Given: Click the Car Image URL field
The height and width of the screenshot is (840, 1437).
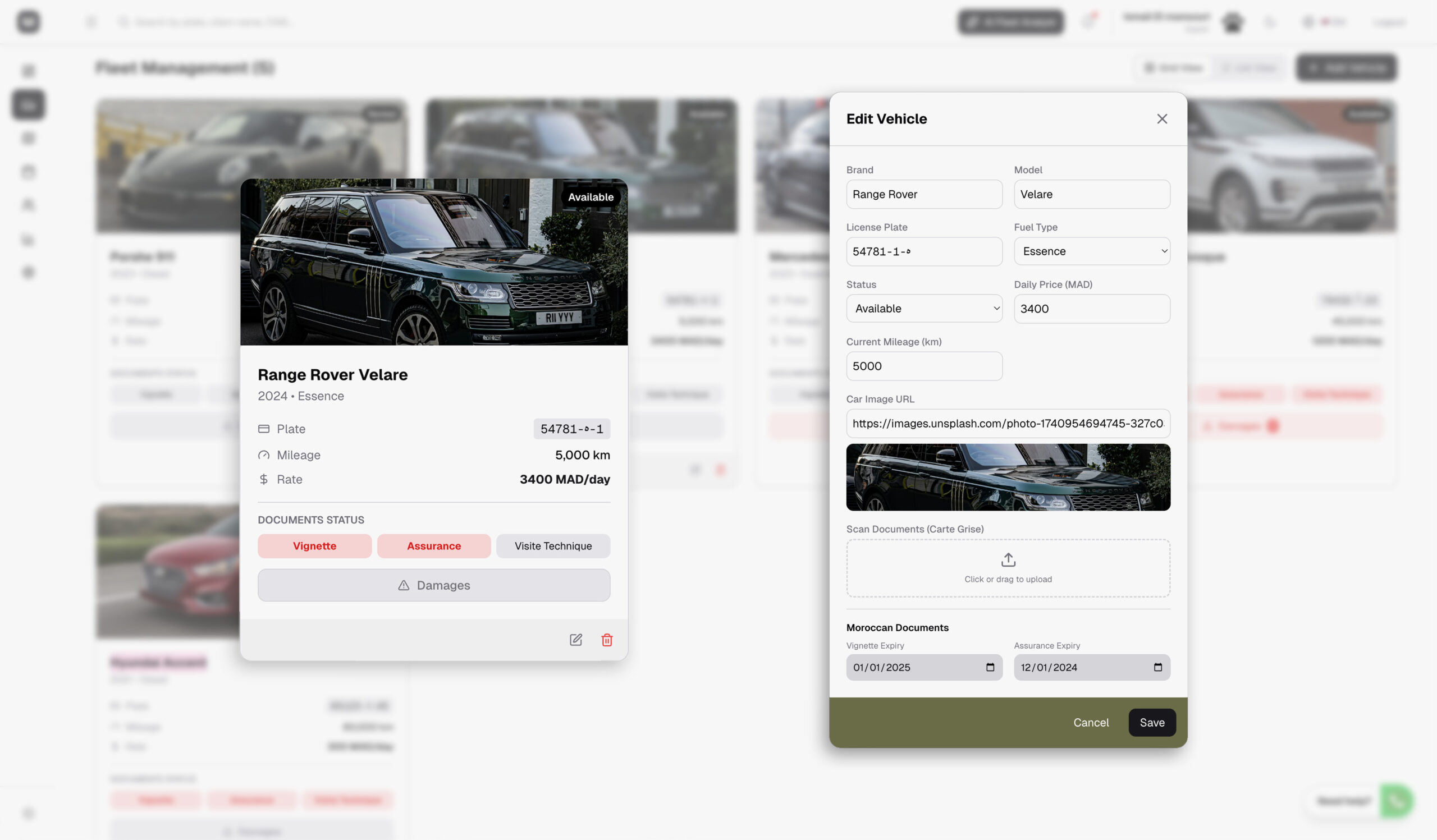Looking at the screenshot, I should 1008,424.
